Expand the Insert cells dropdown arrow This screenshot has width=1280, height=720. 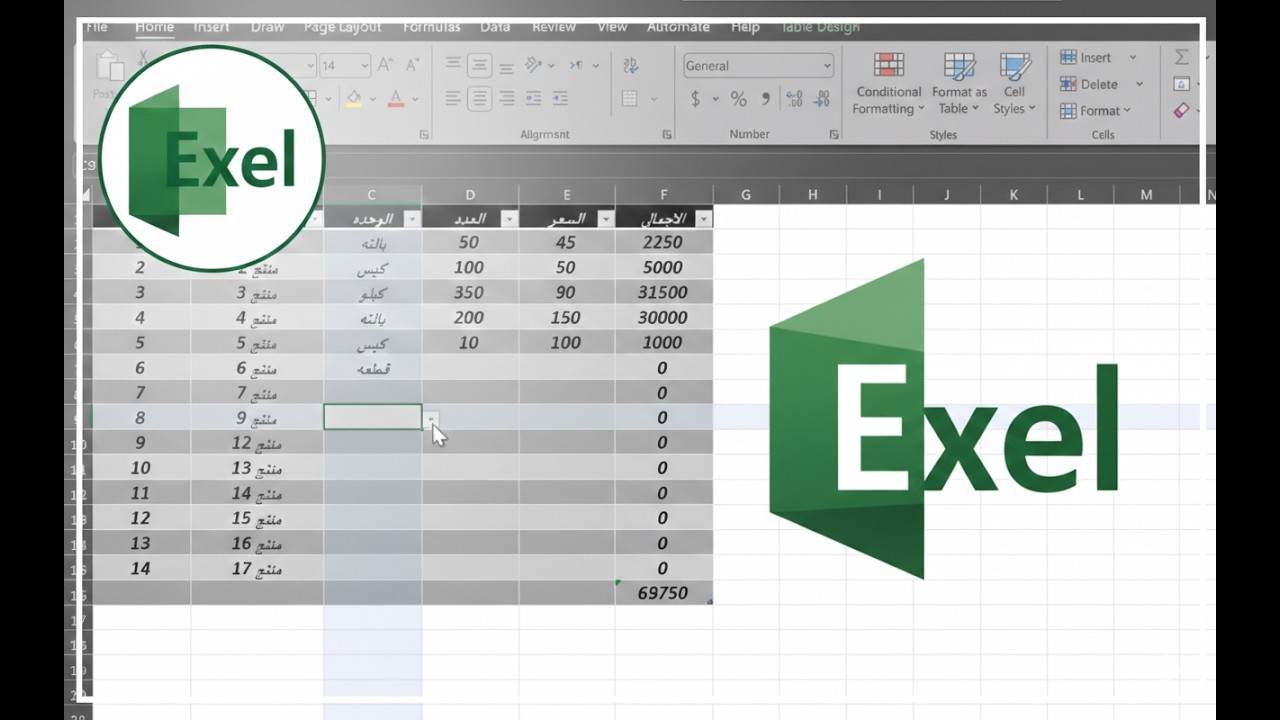(x=1133, y=57)
